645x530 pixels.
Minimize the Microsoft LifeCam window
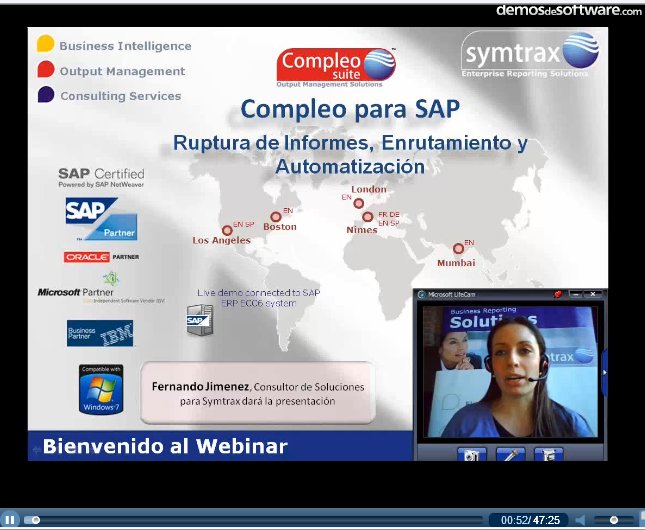(x=576, y=294)
